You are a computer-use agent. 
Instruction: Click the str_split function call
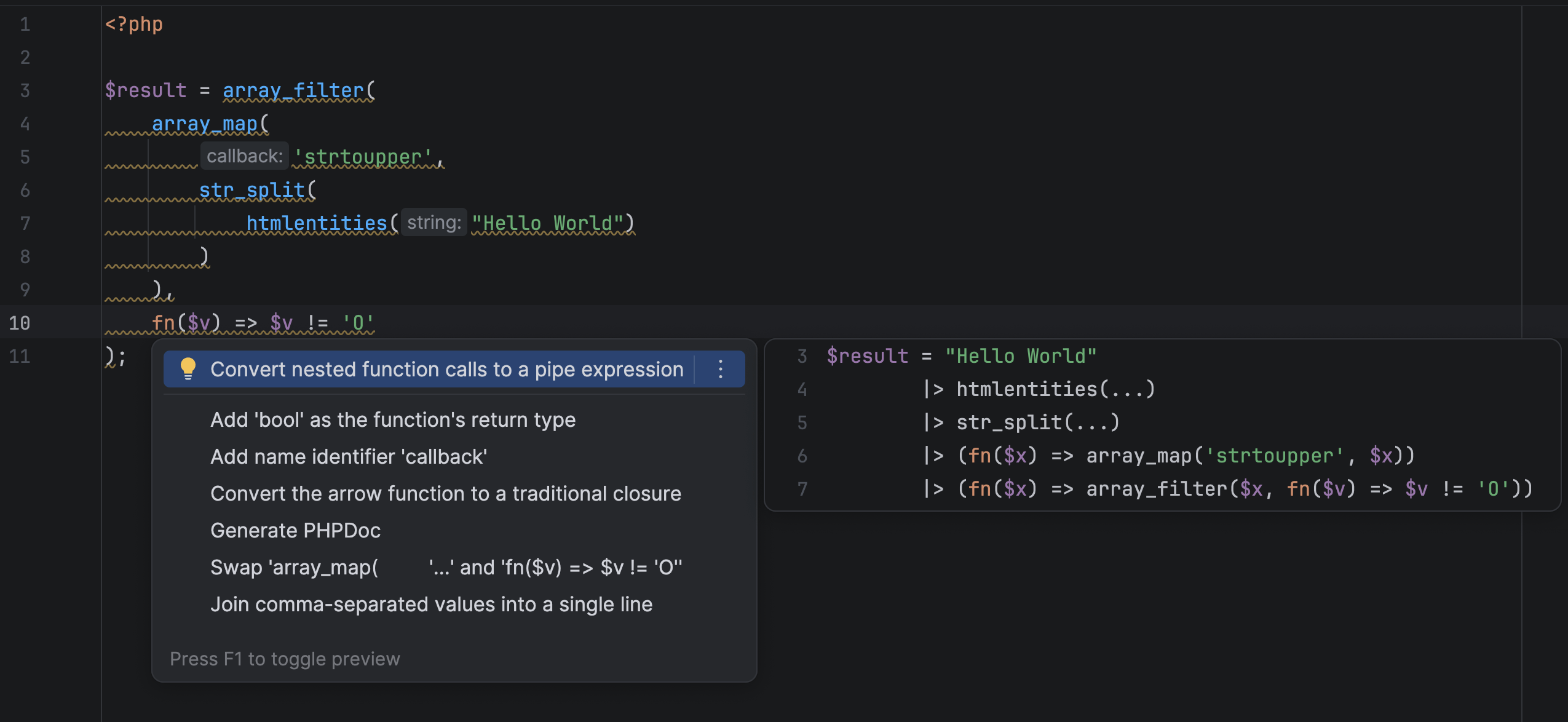tap(251, 189)
